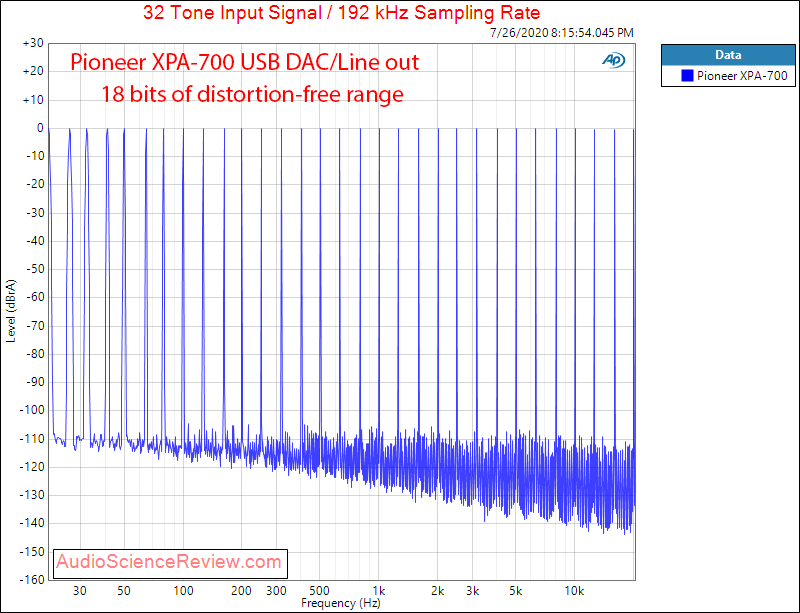
Task: Click the 5k frequency axis tick label
Action: (516, 591)
